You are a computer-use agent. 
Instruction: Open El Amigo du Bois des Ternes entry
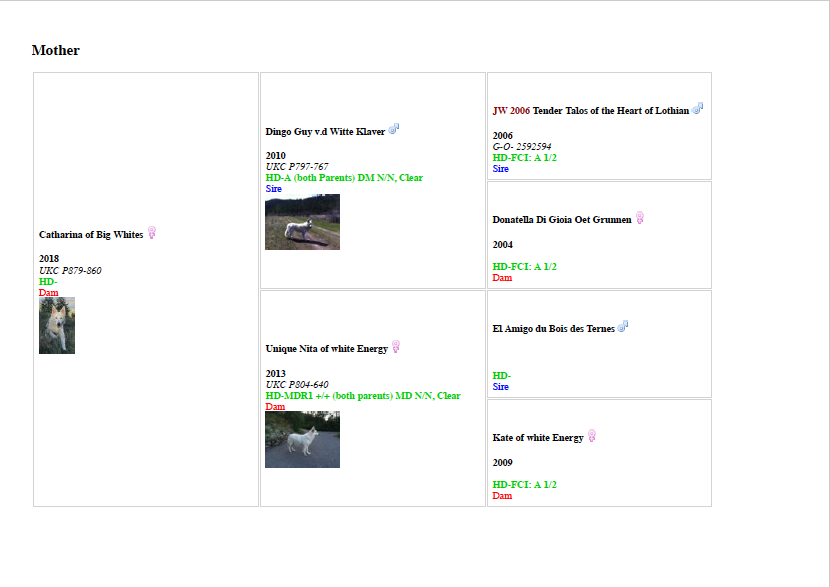(x=553, y=329)
